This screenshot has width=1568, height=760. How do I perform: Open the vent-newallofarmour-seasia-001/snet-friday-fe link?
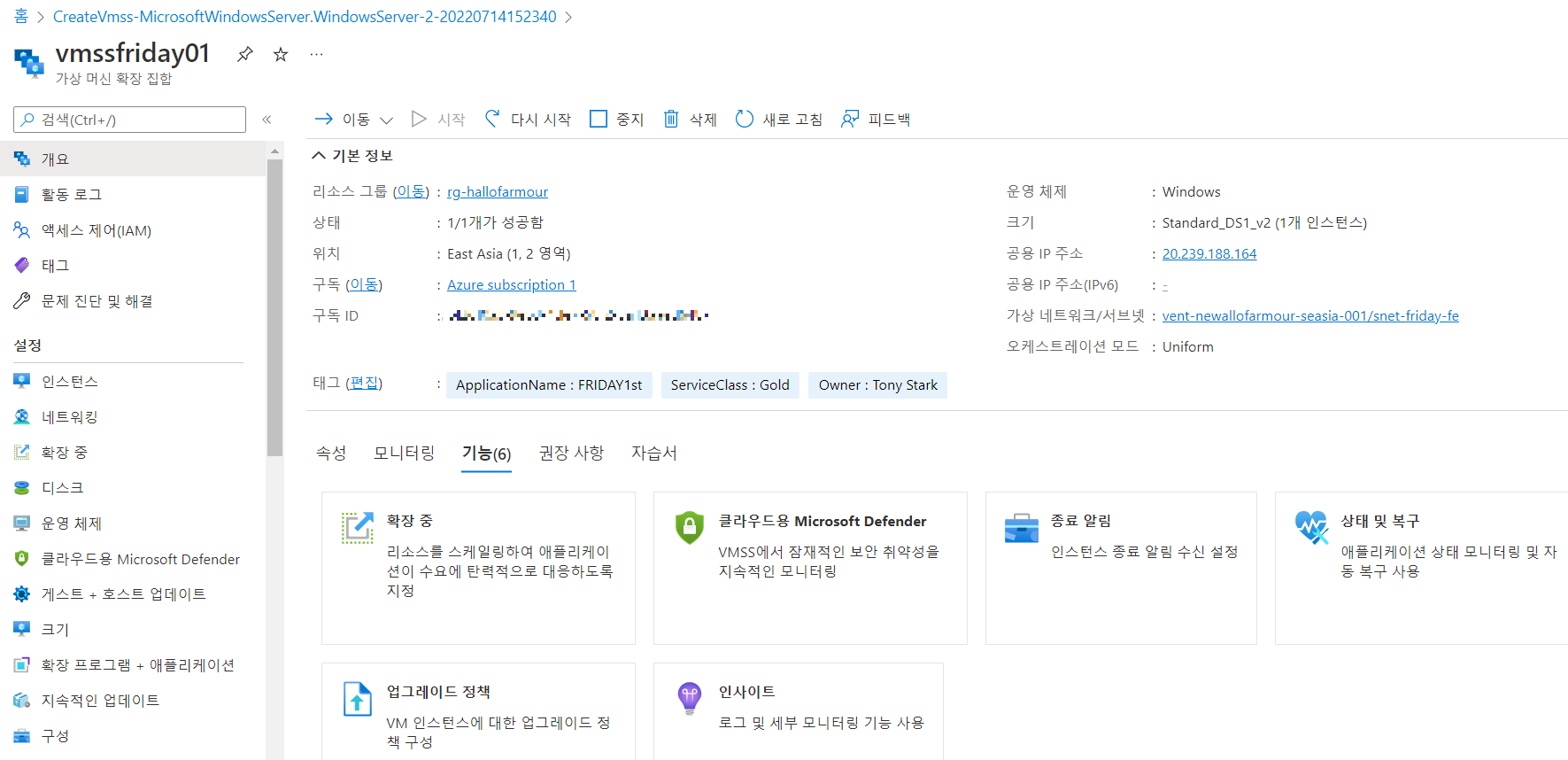(x=1310, y=315)
